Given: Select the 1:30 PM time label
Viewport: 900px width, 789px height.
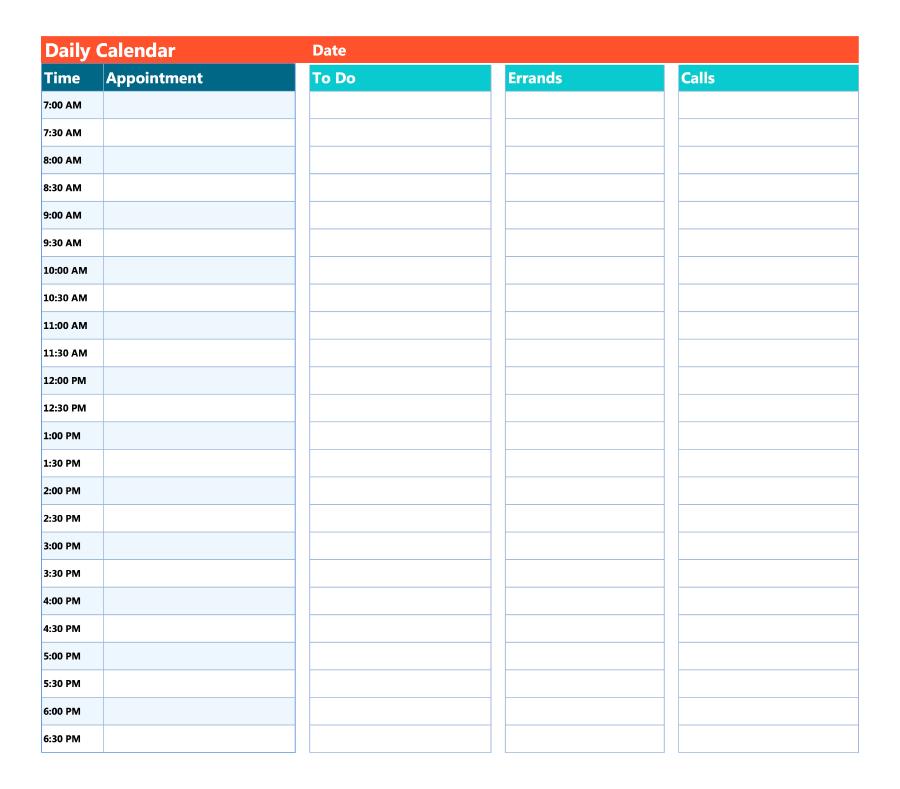Looking at the screenshot, I should pyautogui.click(x=62, y=463).
